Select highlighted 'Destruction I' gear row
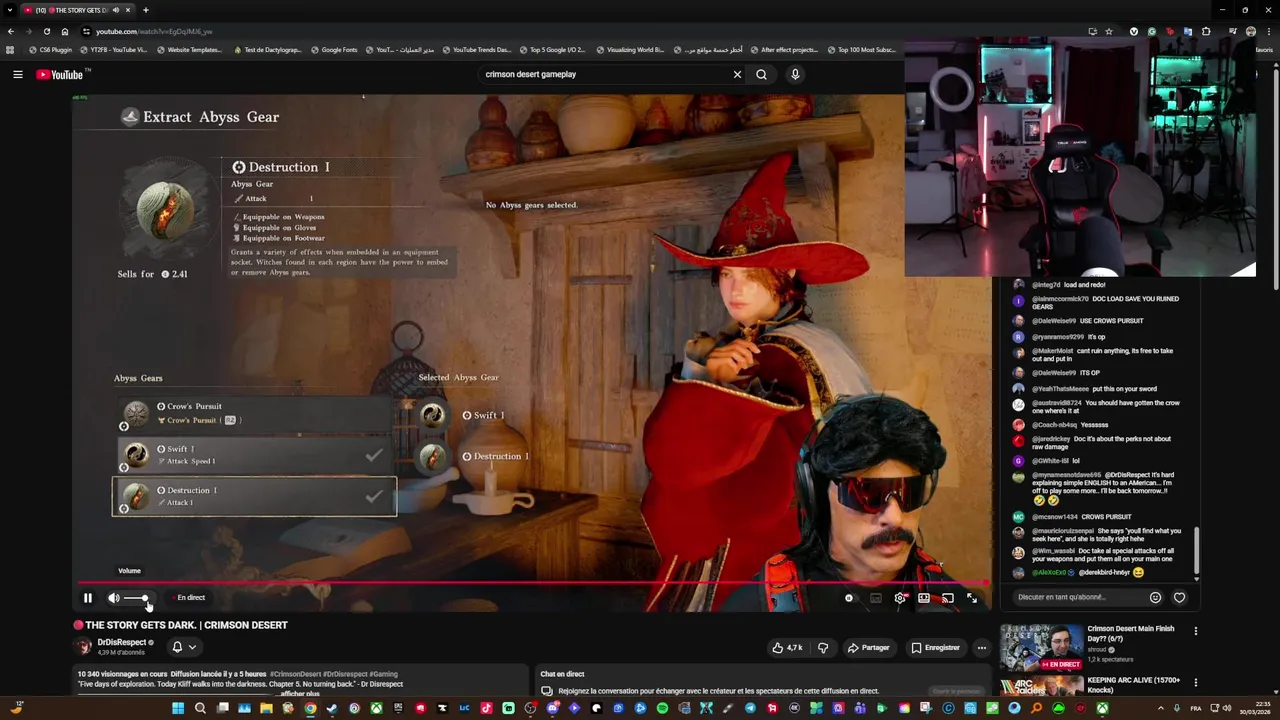Viewport: 1280px width, 720px height. [x=254, y=497]
